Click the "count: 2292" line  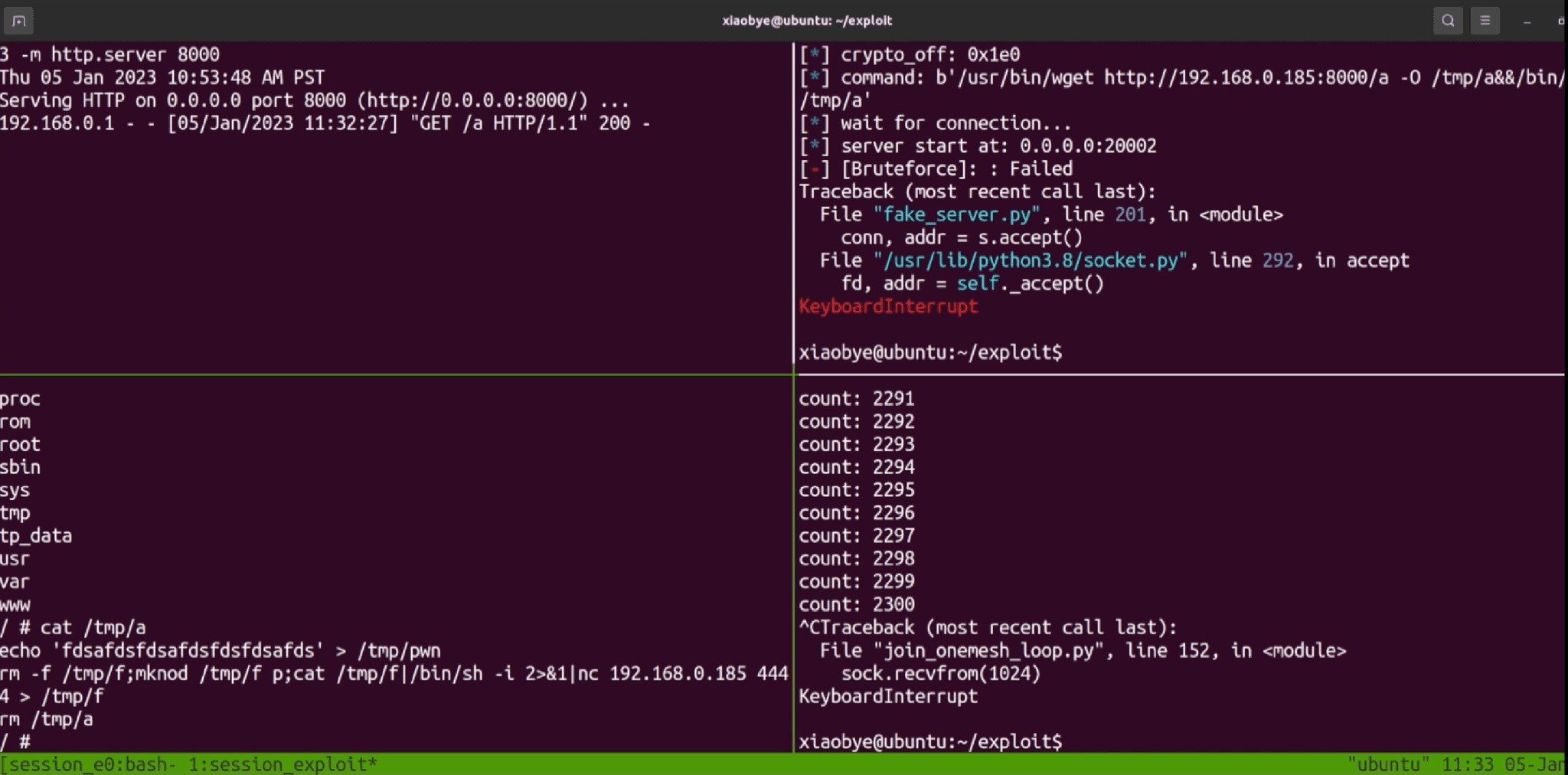click(857, 421)
